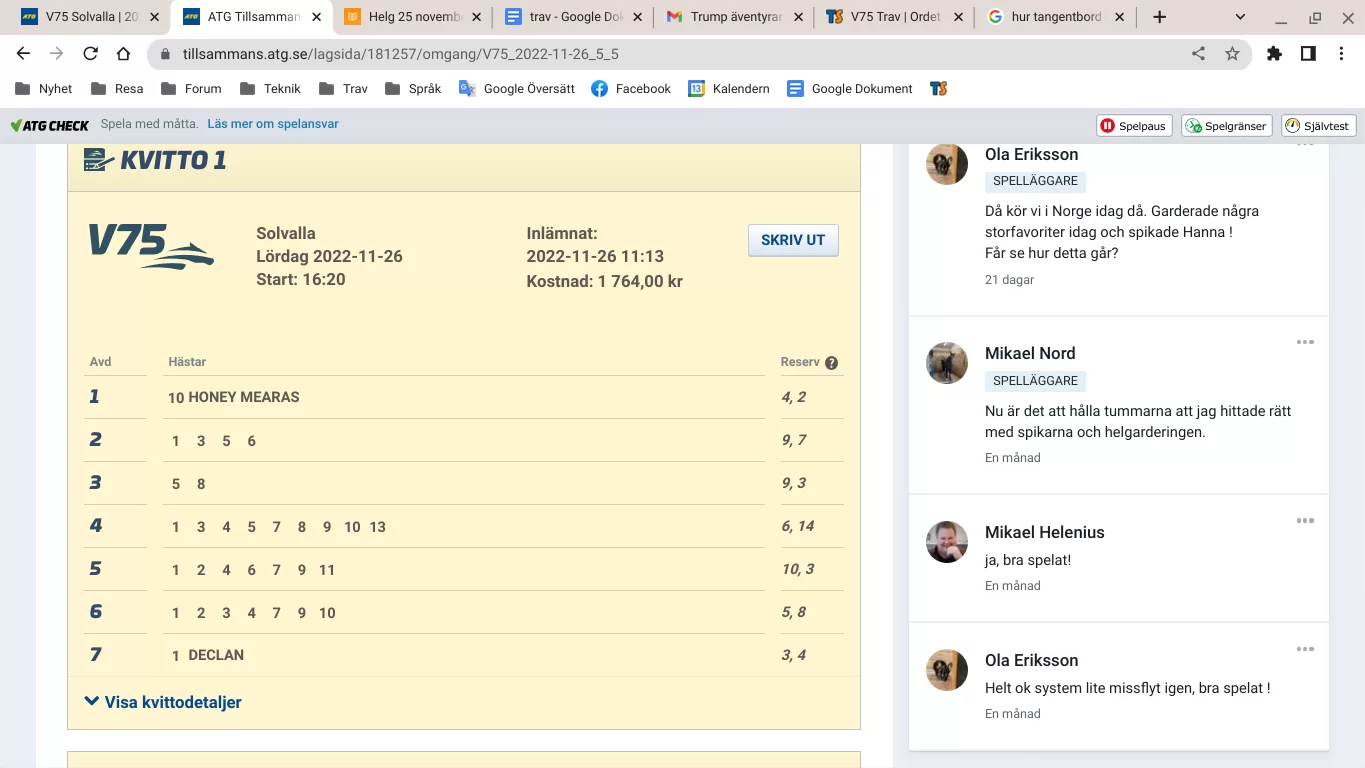Open options menu on Mikael Nord's comment
Image resolution: width=1365 pixels, height=768 pixels.
pos(1305,342)
